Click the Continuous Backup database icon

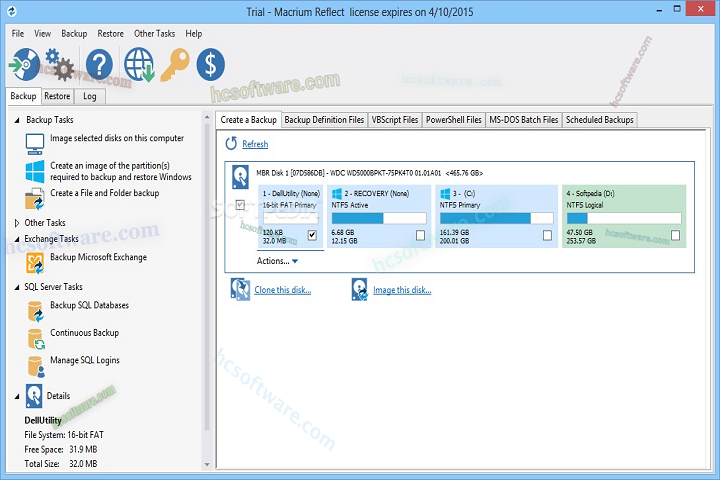click(x=36, y=339)
